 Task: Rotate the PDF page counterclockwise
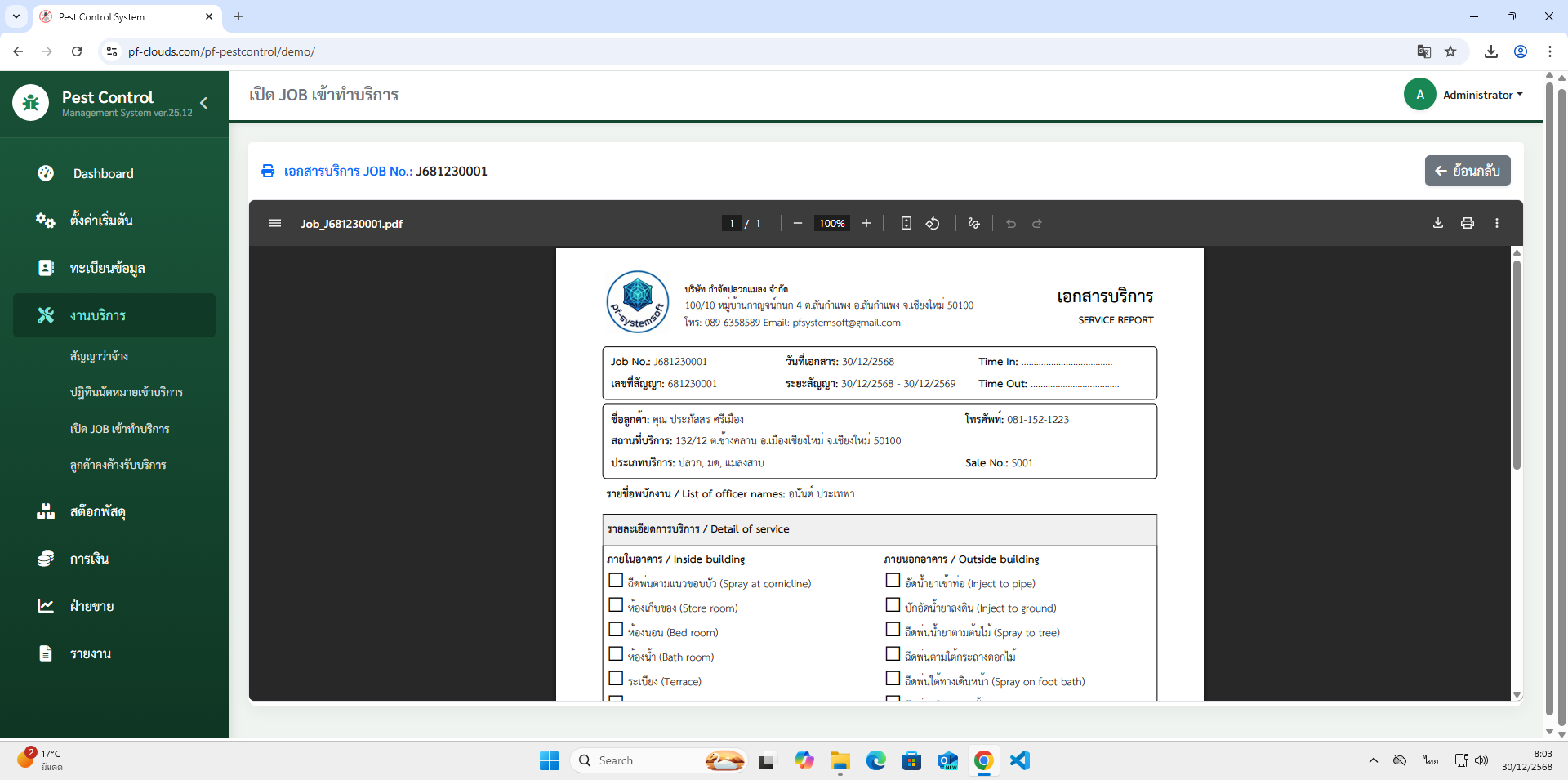point(932,223)
